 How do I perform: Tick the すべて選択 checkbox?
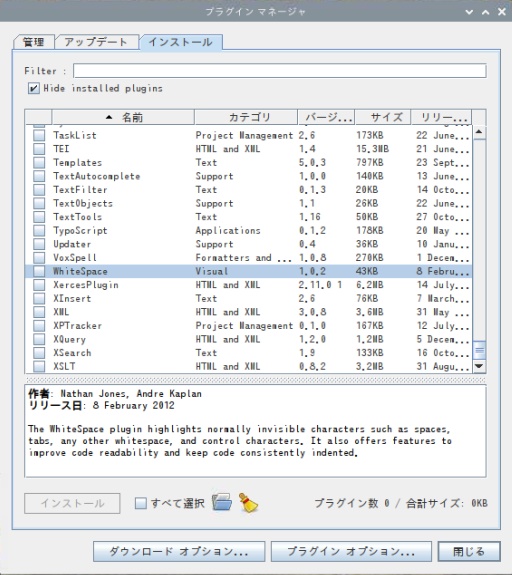tap(140, 503)
